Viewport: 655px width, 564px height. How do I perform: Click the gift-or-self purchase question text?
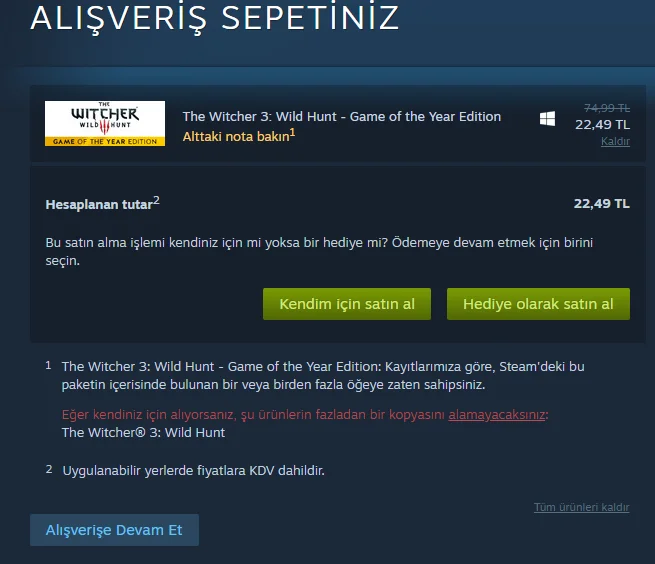coord(319,252)
